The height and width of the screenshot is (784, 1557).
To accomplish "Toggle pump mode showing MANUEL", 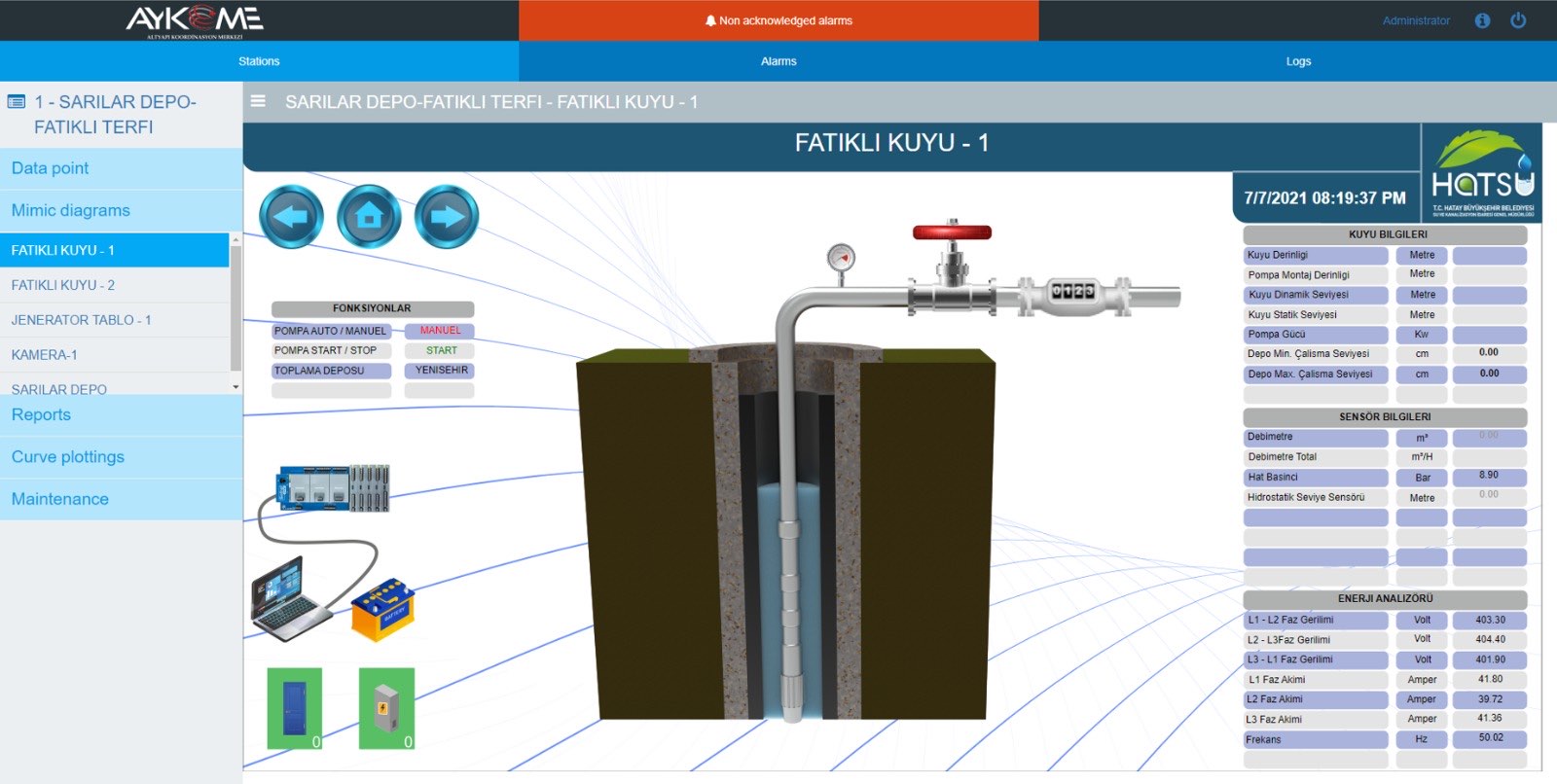I will click(x=440, y=331).
